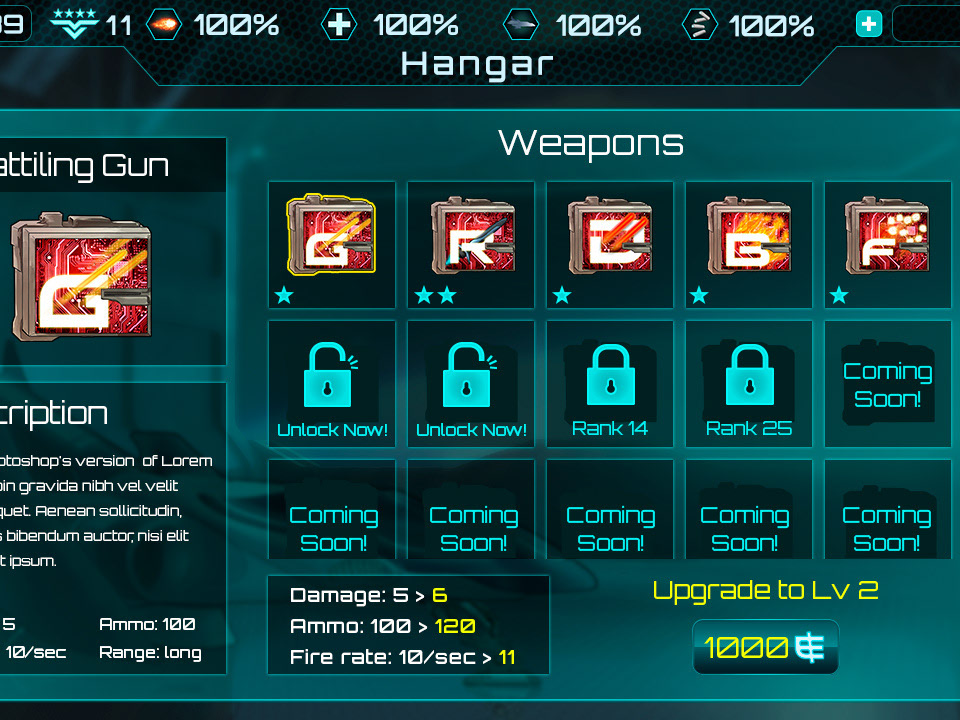The height and width of the screenshot is (720, 960).
Task: Select the Gatling Gun weapon card
Action: click(332, 245)
